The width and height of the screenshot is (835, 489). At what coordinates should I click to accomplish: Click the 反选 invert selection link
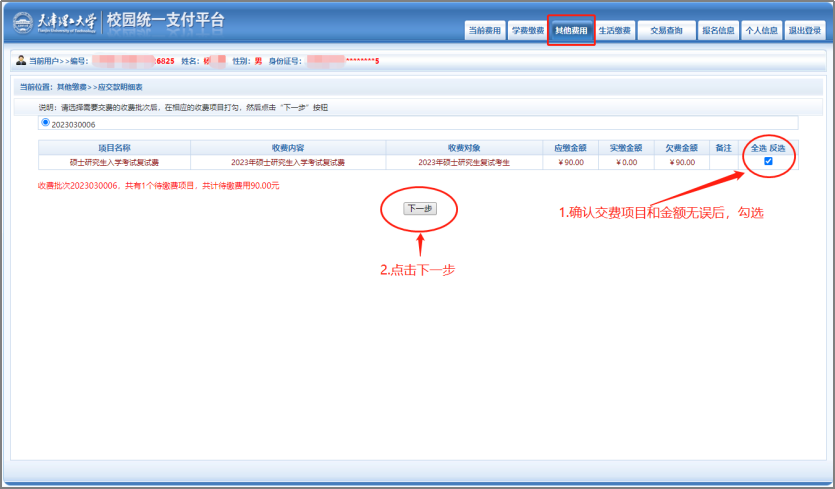[777, 148]
